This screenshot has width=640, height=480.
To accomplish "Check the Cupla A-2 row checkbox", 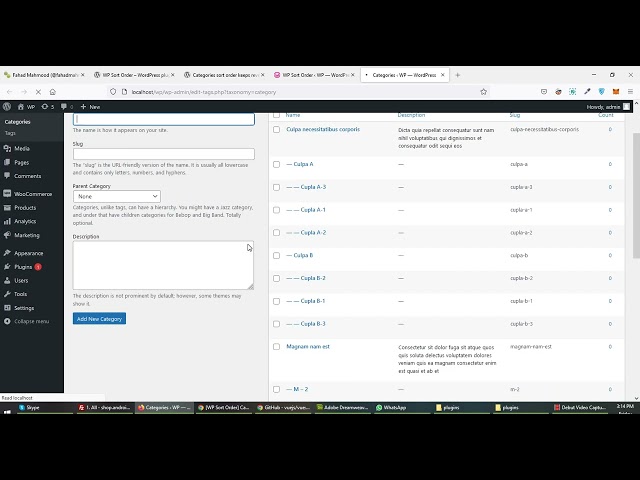I will point(276,233).
